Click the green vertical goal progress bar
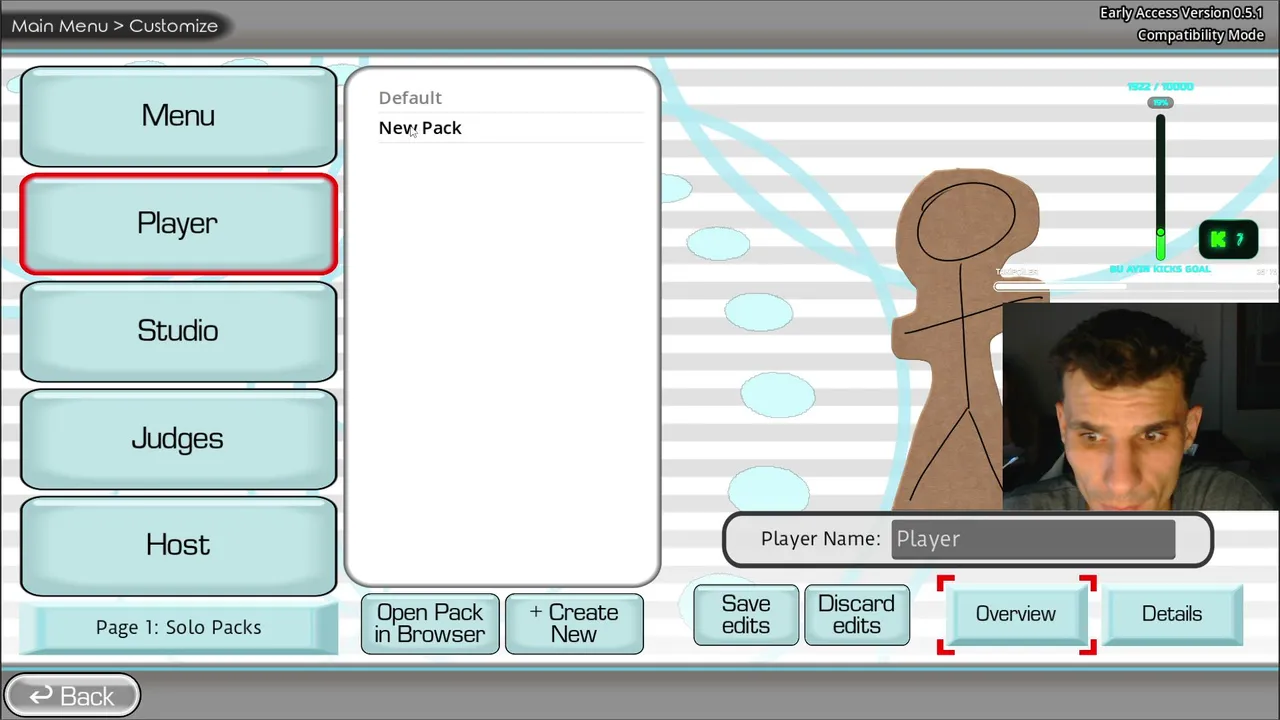The width and height of the screenshot is (1280, 720). 1160,187
